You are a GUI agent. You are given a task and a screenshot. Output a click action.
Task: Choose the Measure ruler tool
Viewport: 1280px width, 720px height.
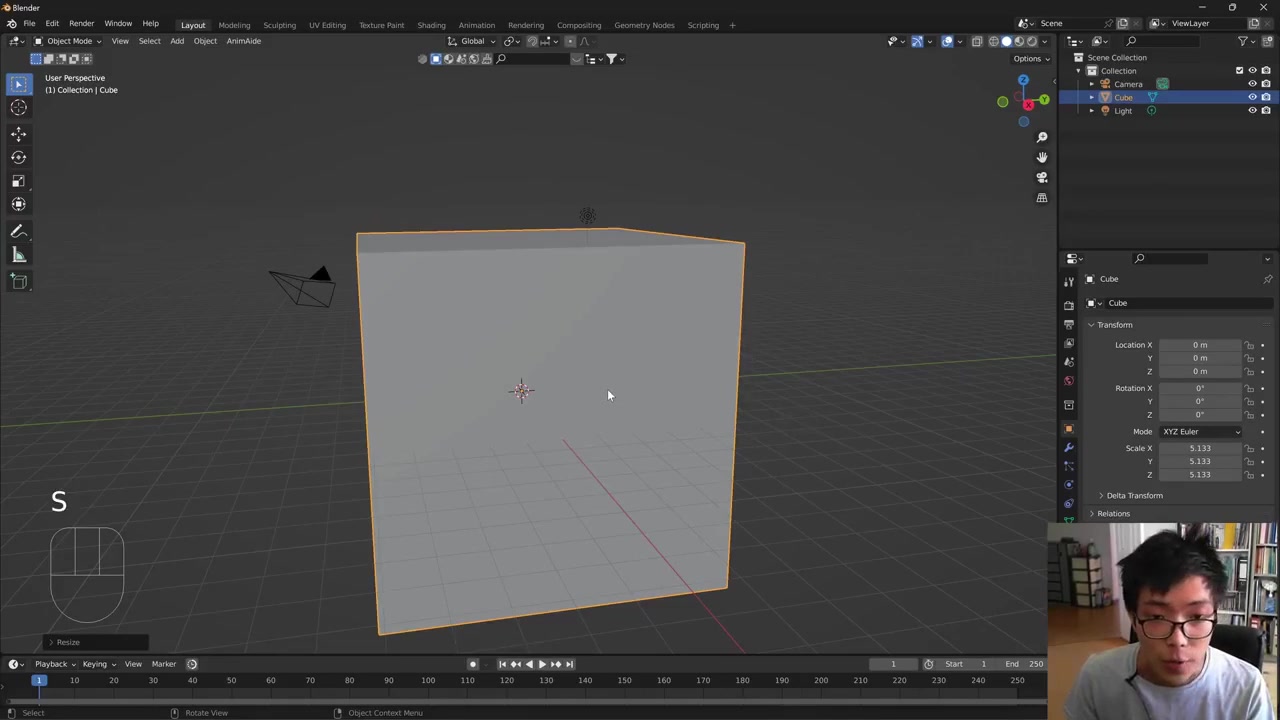18,256
